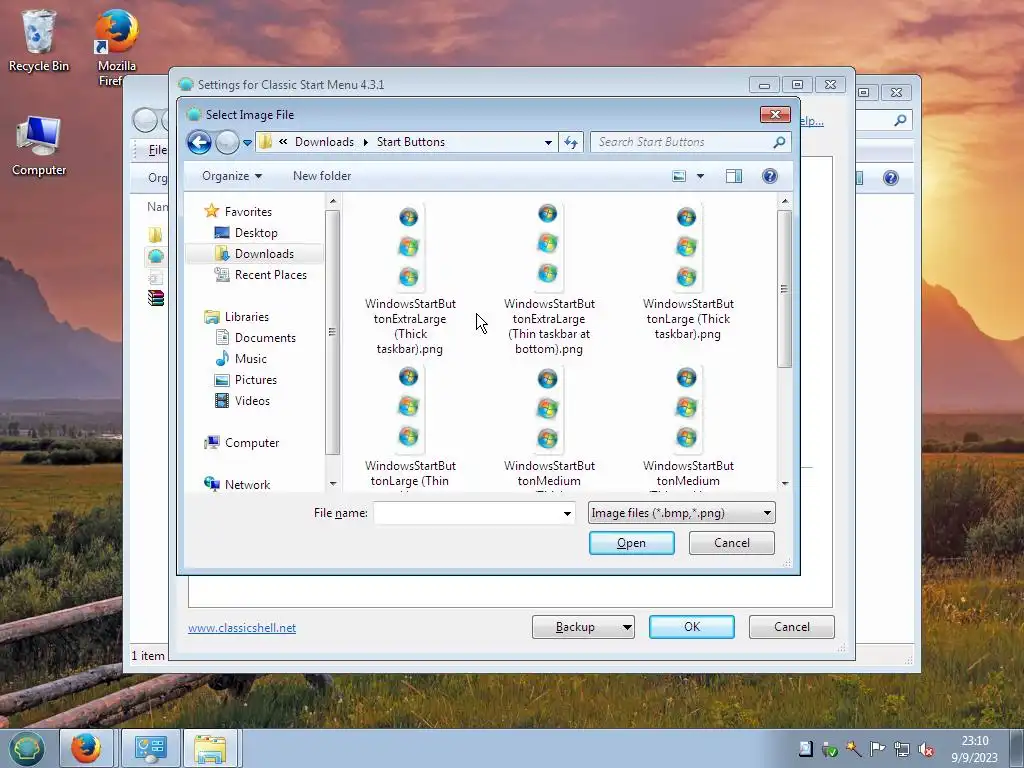
Task: Open File menu in background Explorer window
Action: tap(157, 150)
